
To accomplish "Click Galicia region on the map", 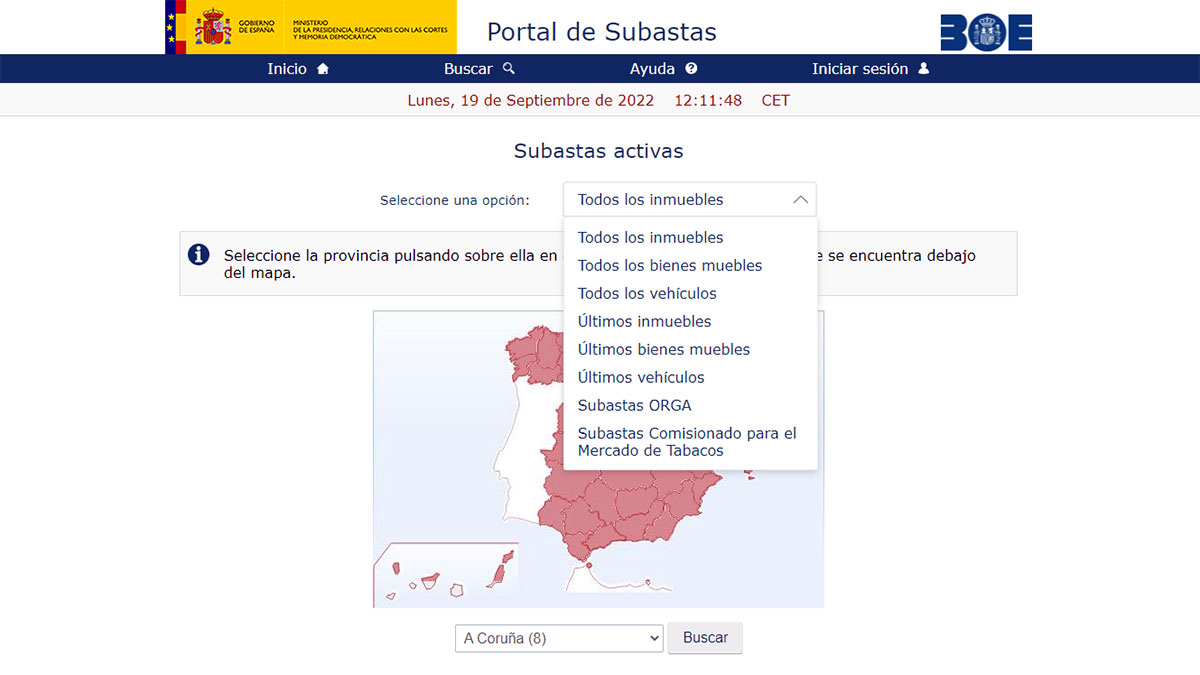I will coord(528,350).
